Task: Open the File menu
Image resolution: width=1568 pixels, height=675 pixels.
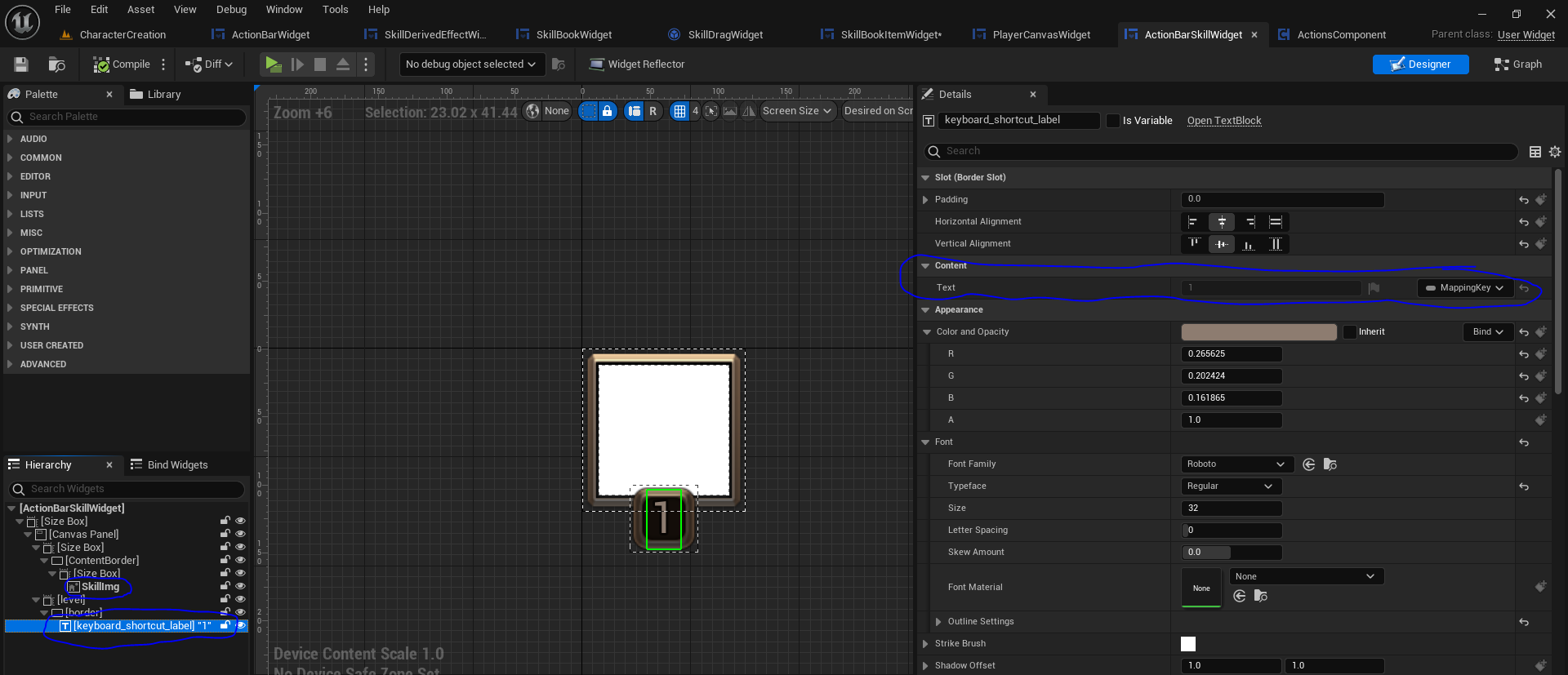Action: (x=63, y=10)
